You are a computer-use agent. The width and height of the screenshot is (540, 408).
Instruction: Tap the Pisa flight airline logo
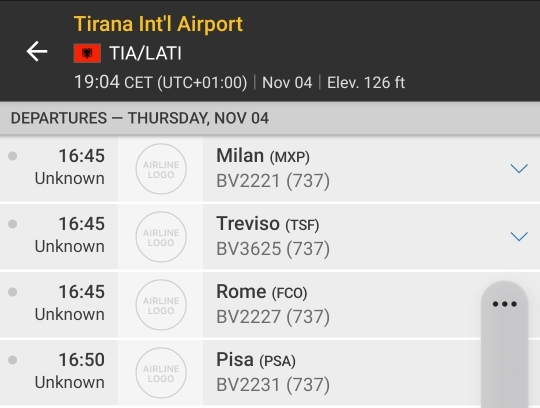(161, 373)
